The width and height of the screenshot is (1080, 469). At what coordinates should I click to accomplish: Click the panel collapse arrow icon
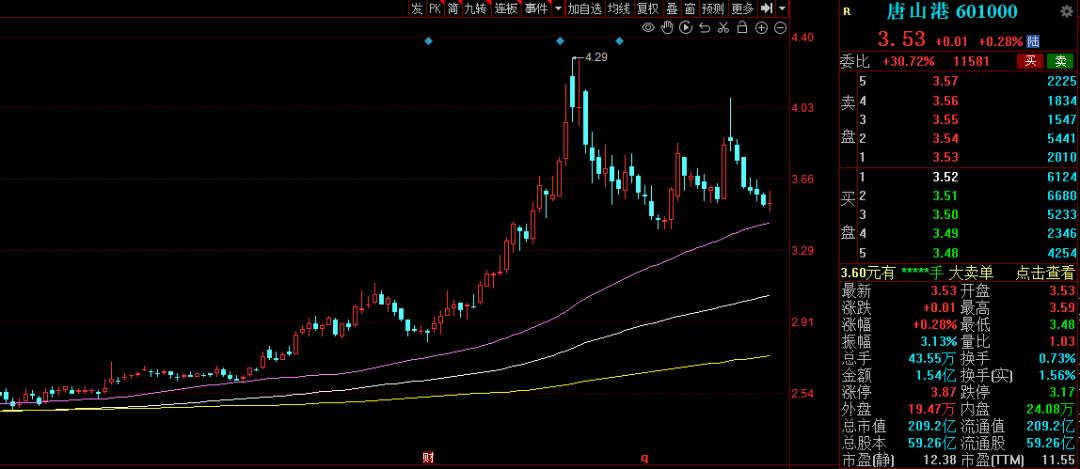pos(767,8)
